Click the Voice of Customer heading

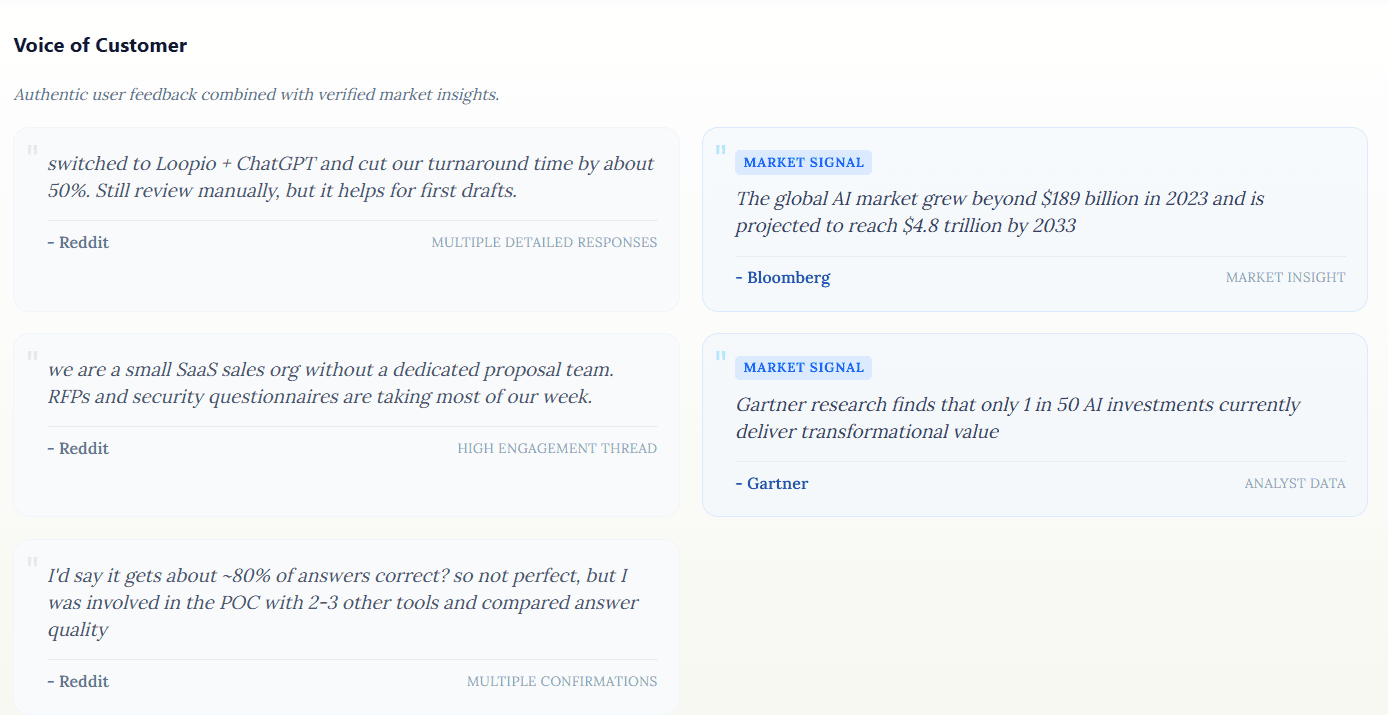pyautogui.click(x=100, y=45)
